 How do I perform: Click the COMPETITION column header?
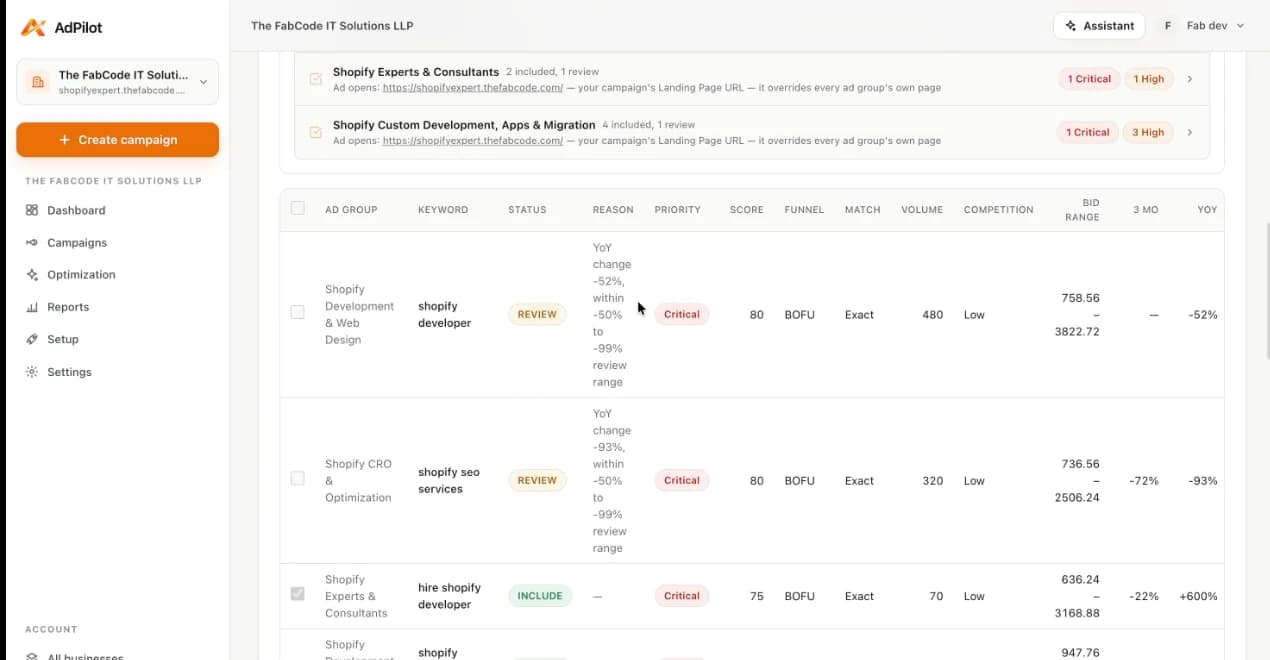click(998, 210)
